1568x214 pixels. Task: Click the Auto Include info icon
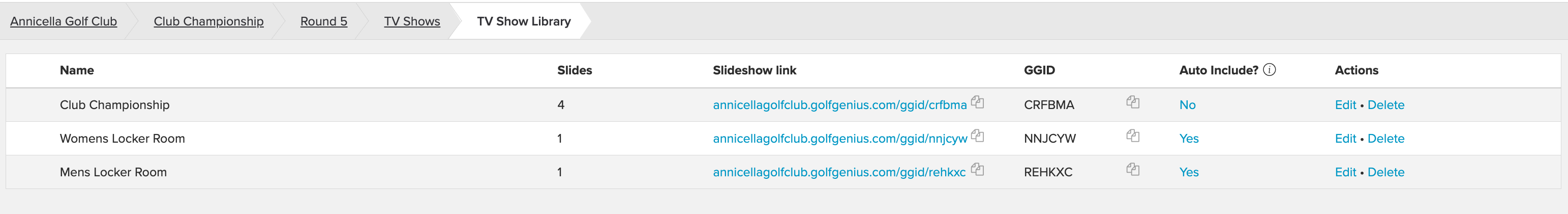pos(1269,69)
